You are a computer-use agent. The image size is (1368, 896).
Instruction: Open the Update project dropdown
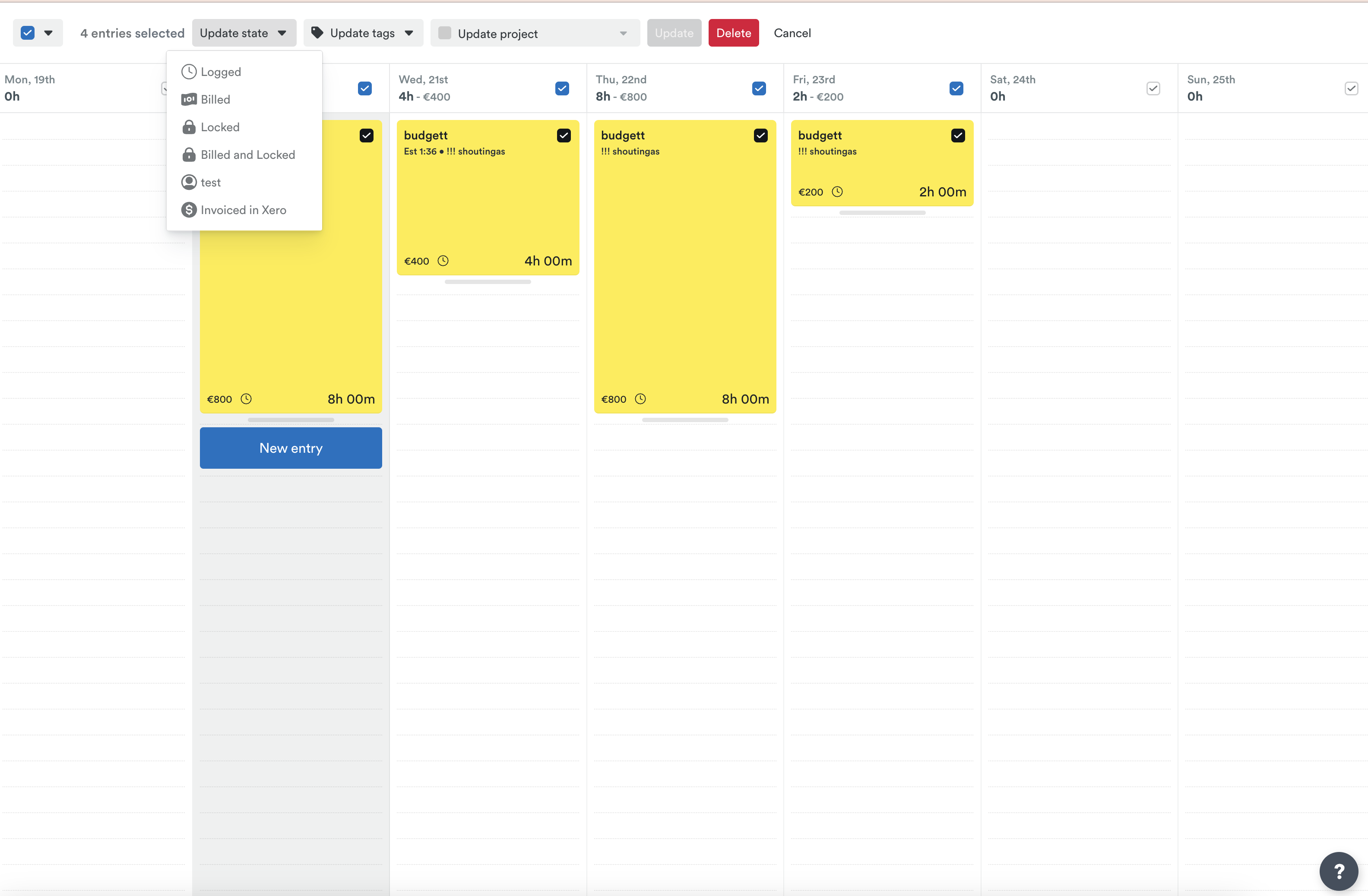534,33
